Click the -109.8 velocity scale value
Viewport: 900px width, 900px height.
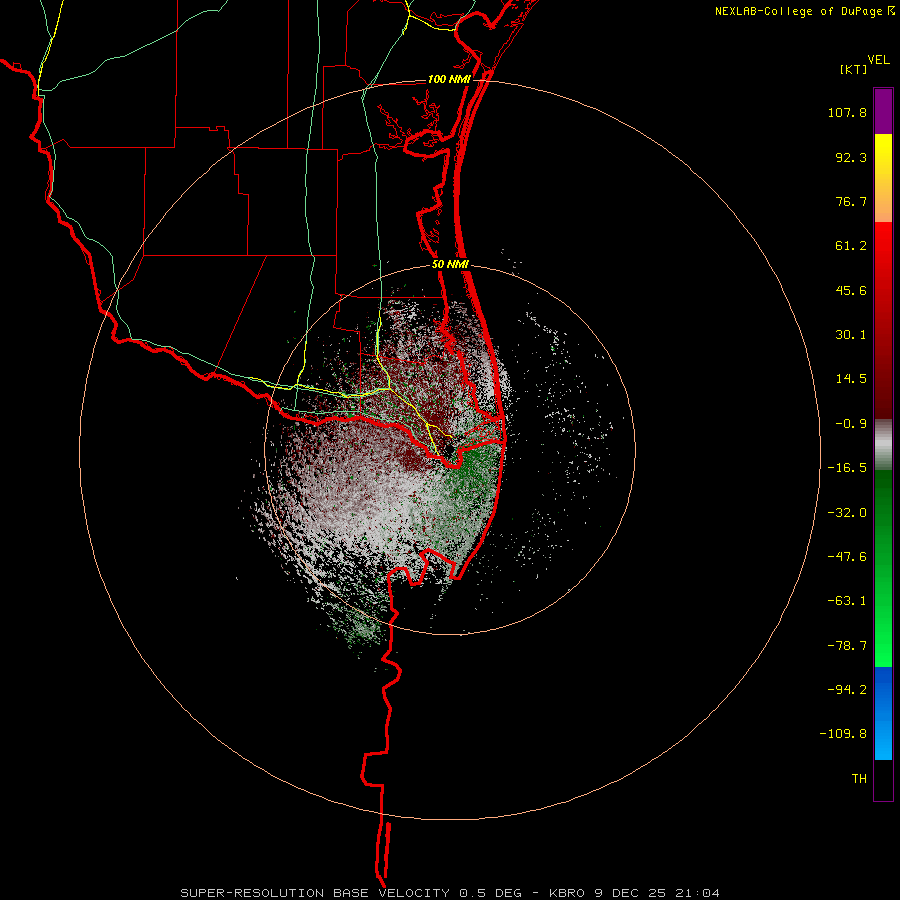[843, 734]
